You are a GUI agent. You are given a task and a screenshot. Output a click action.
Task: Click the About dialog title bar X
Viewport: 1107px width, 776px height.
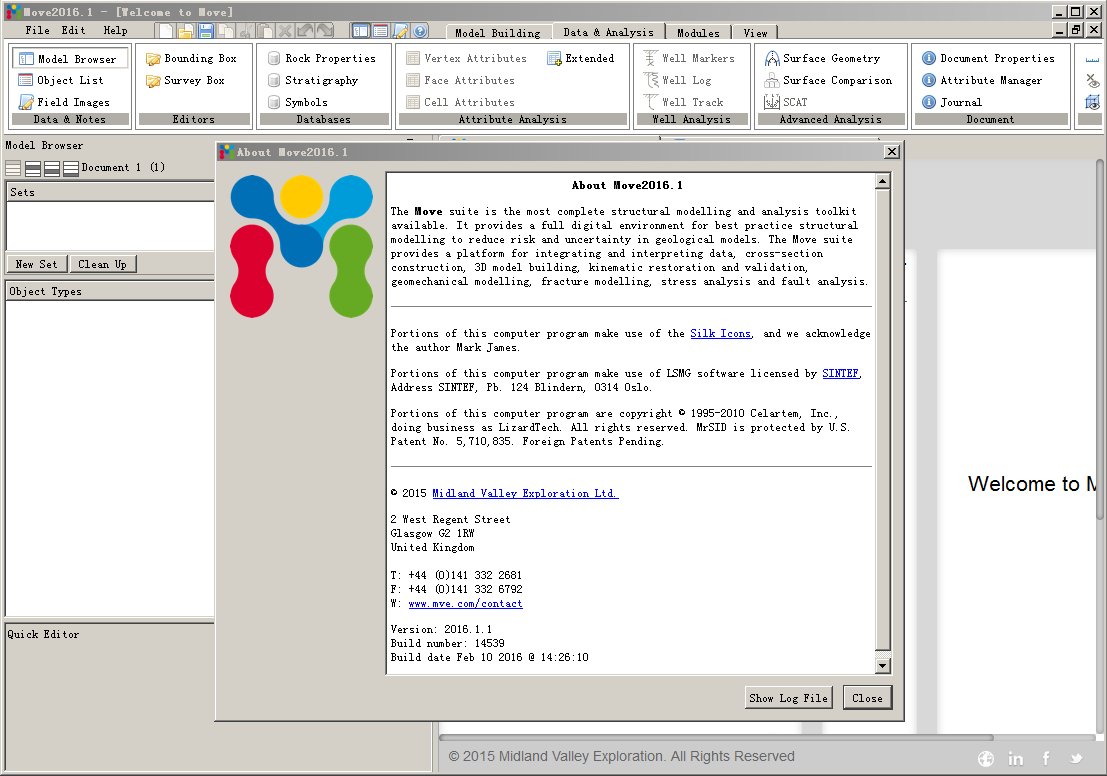892,152
